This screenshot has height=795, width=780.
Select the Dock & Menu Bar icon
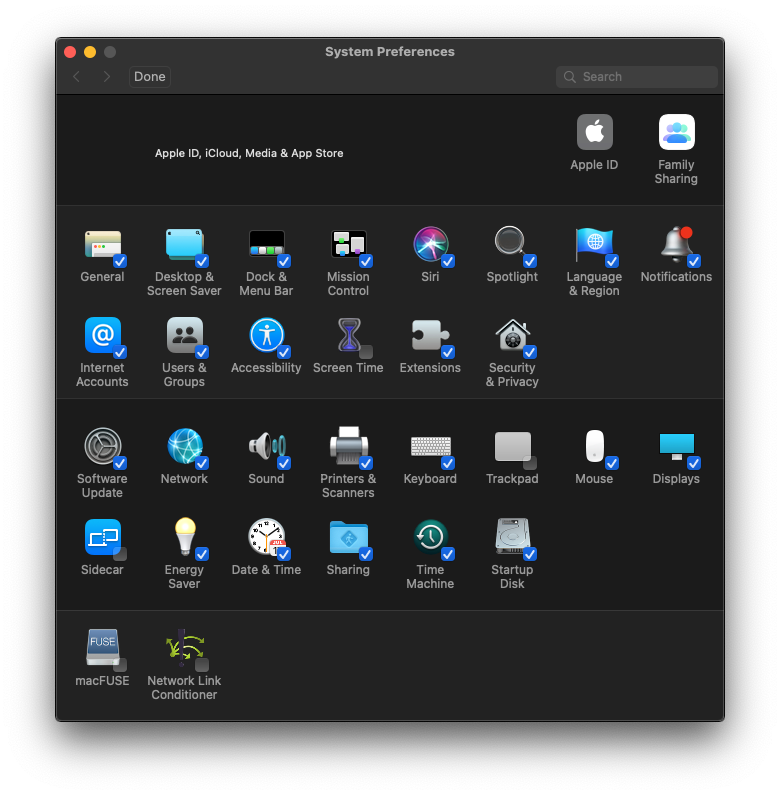click(x=266, y=244)
